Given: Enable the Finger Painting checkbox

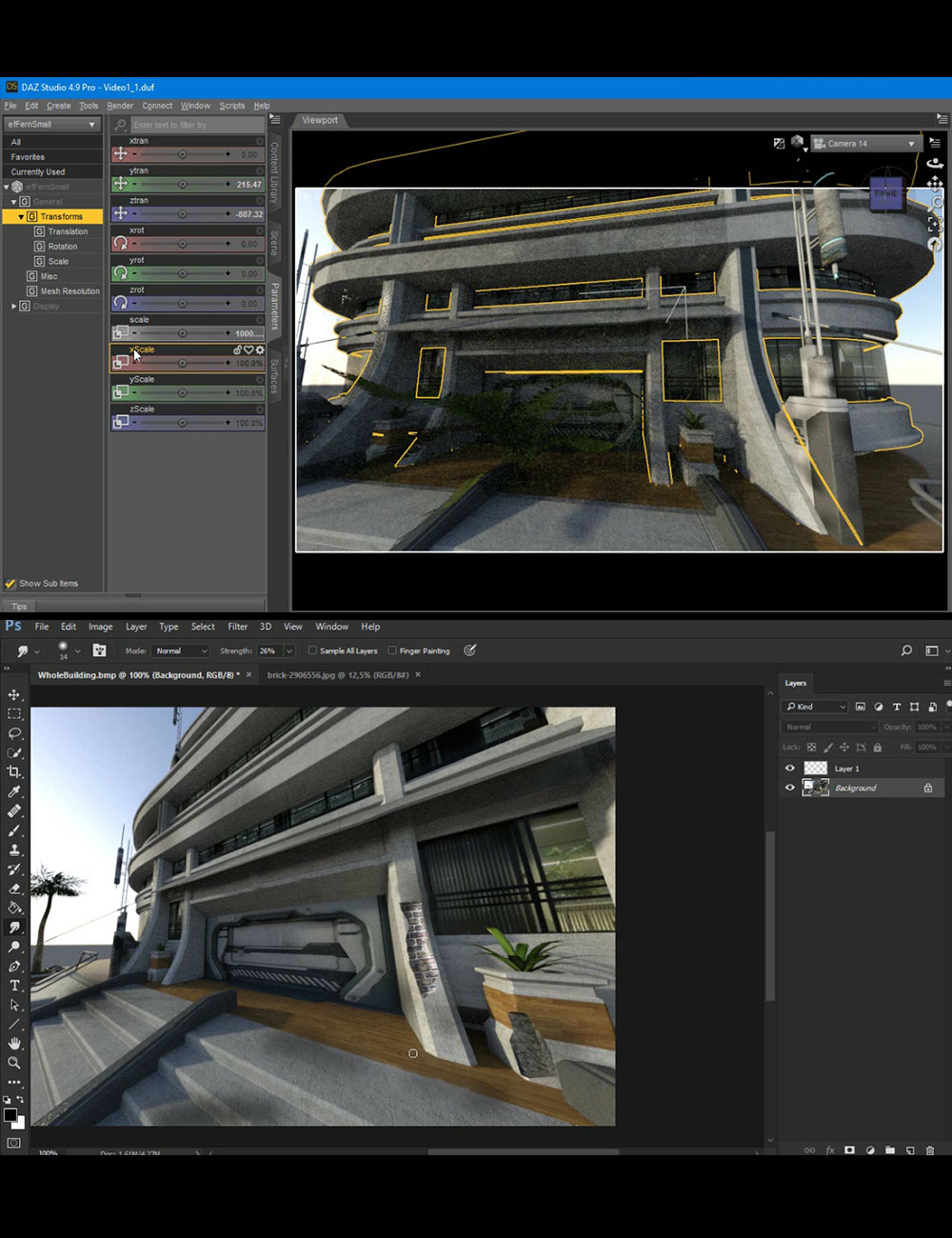Looking at the screenshot, I should click(392, 650).
